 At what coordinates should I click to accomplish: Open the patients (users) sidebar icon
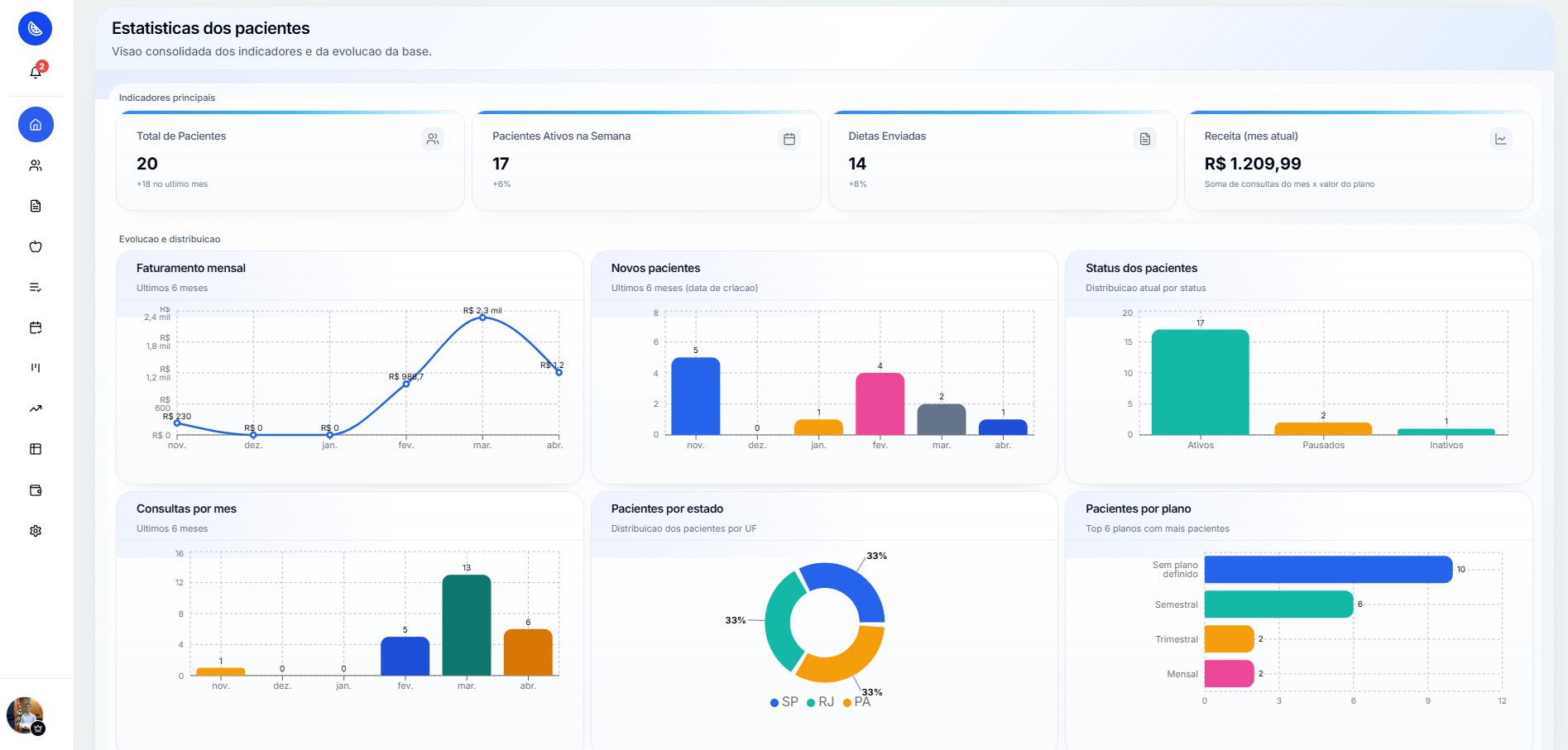pos(36,165)
